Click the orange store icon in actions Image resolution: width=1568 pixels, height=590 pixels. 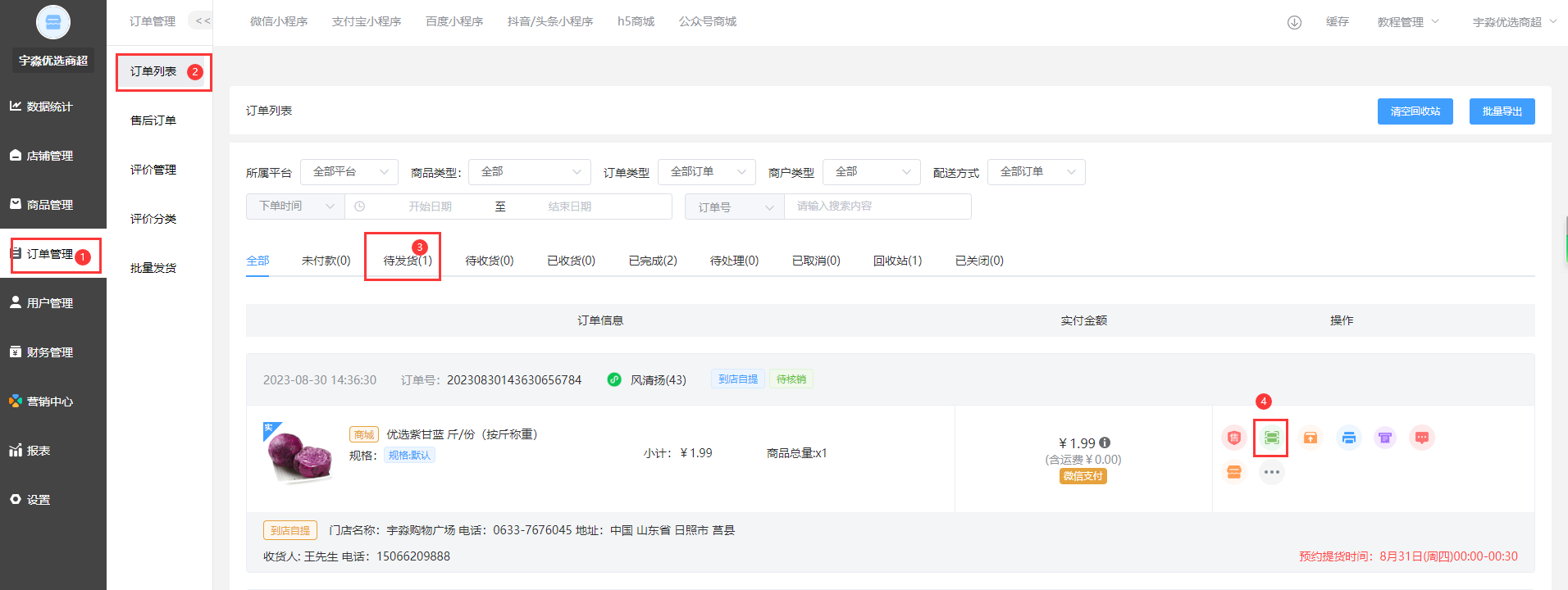click(1233, 472)
